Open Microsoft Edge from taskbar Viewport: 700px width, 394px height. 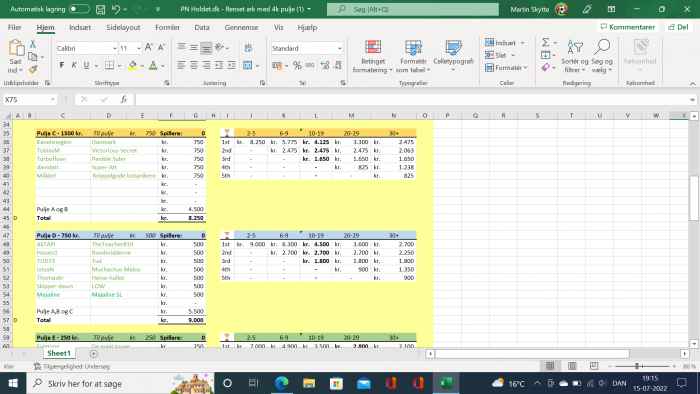[281, 383]
